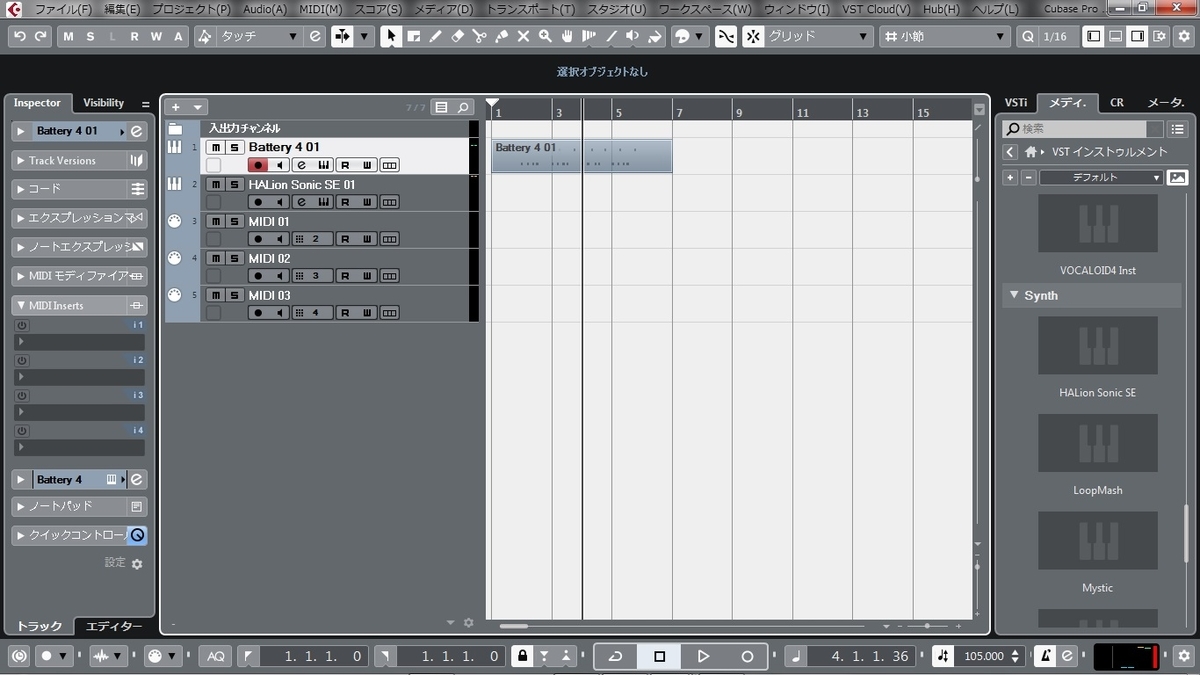Select the Object Selection arrow tool
Viewport: 1200px width, 675px height.
391,36
